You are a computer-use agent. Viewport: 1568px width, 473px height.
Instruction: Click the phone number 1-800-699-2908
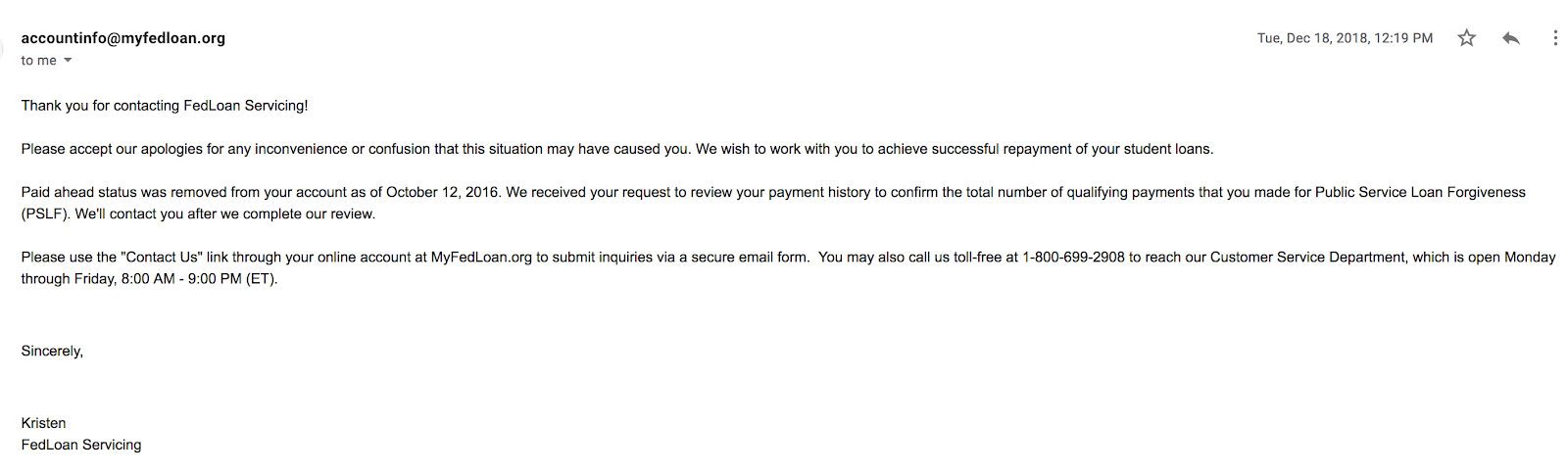tap(1073, 258)
